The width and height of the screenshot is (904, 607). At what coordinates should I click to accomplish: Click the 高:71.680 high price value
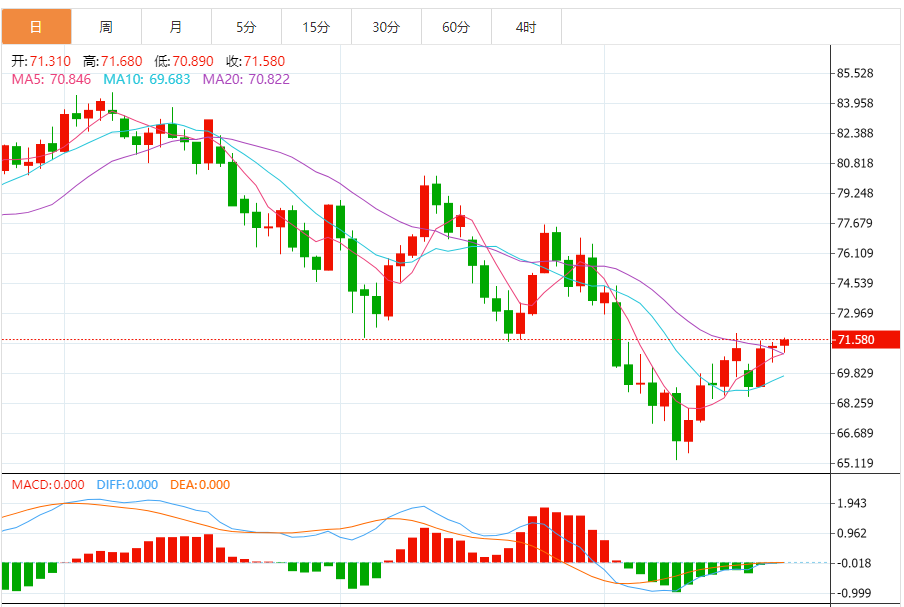tap(112, 61)
